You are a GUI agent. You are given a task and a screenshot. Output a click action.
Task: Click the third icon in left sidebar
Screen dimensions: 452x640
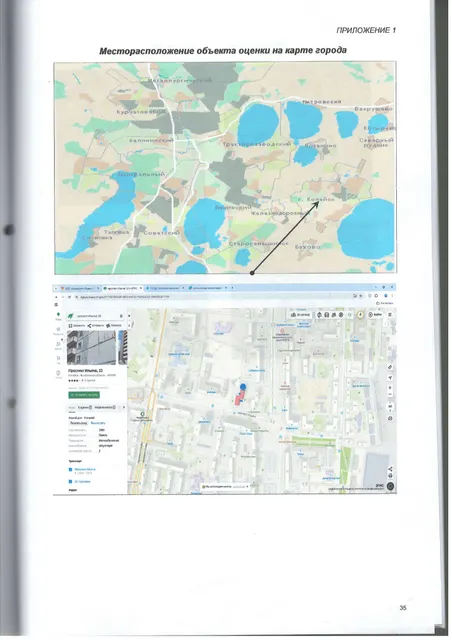coord(58,345)
